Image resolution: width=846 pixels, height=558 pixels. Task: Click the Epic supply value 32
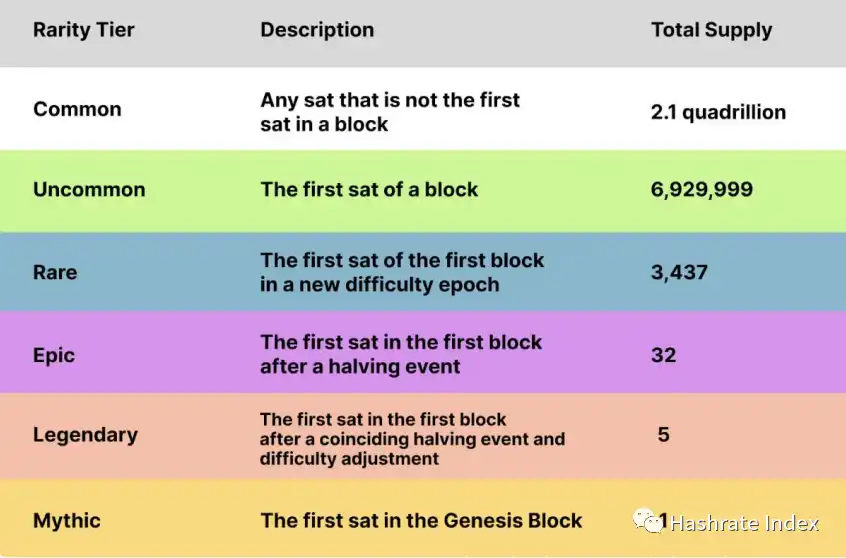[x=664, y=355]
